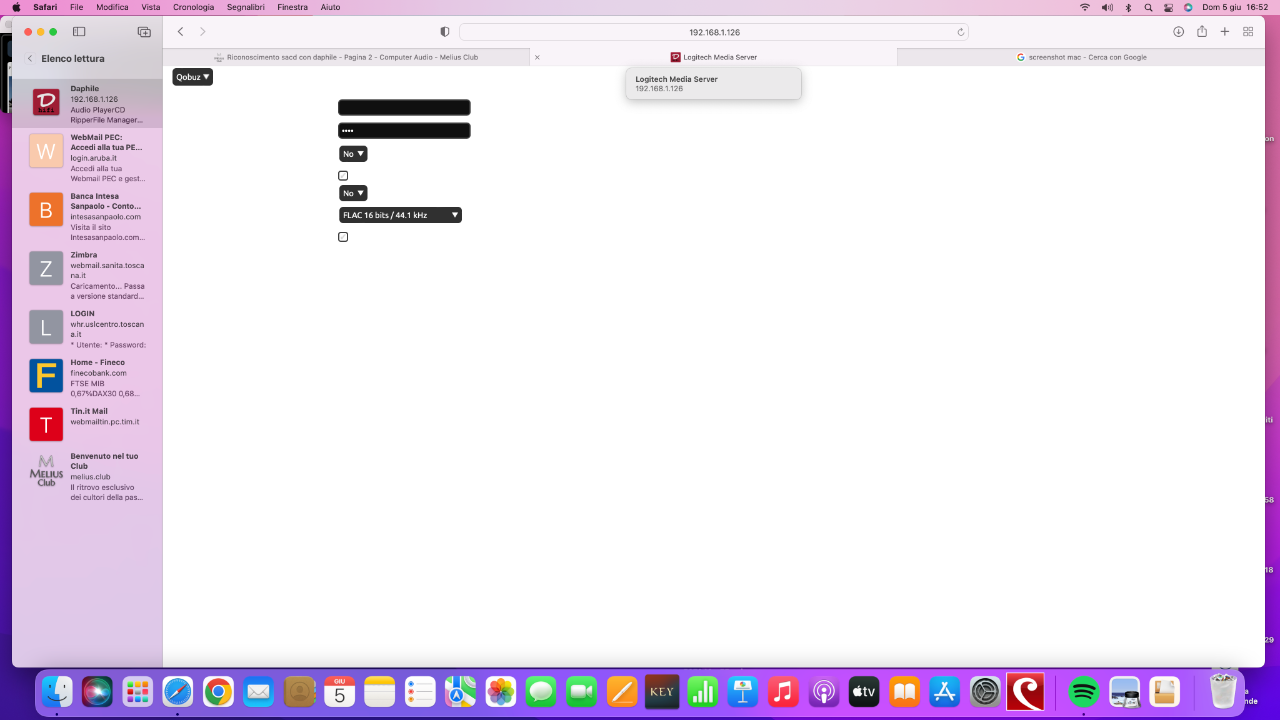Open the File menu

tap(76, 7)
